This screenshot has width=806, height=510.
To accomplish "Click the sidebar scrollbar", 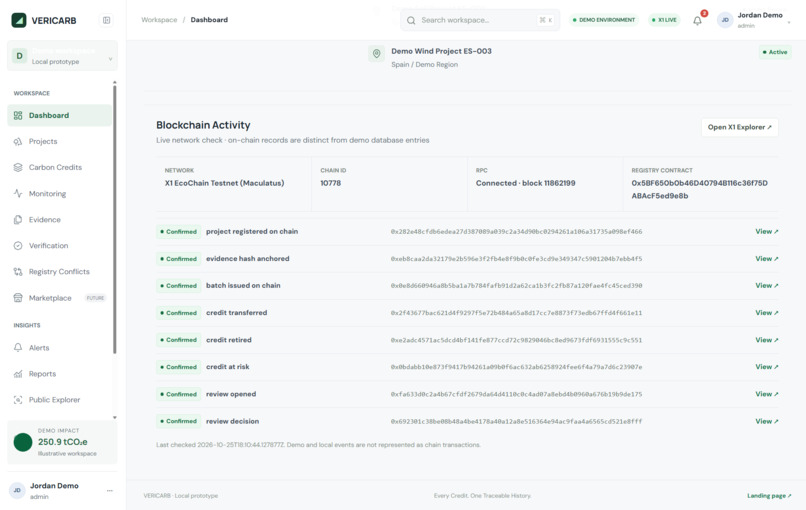I will coord(115,220).
